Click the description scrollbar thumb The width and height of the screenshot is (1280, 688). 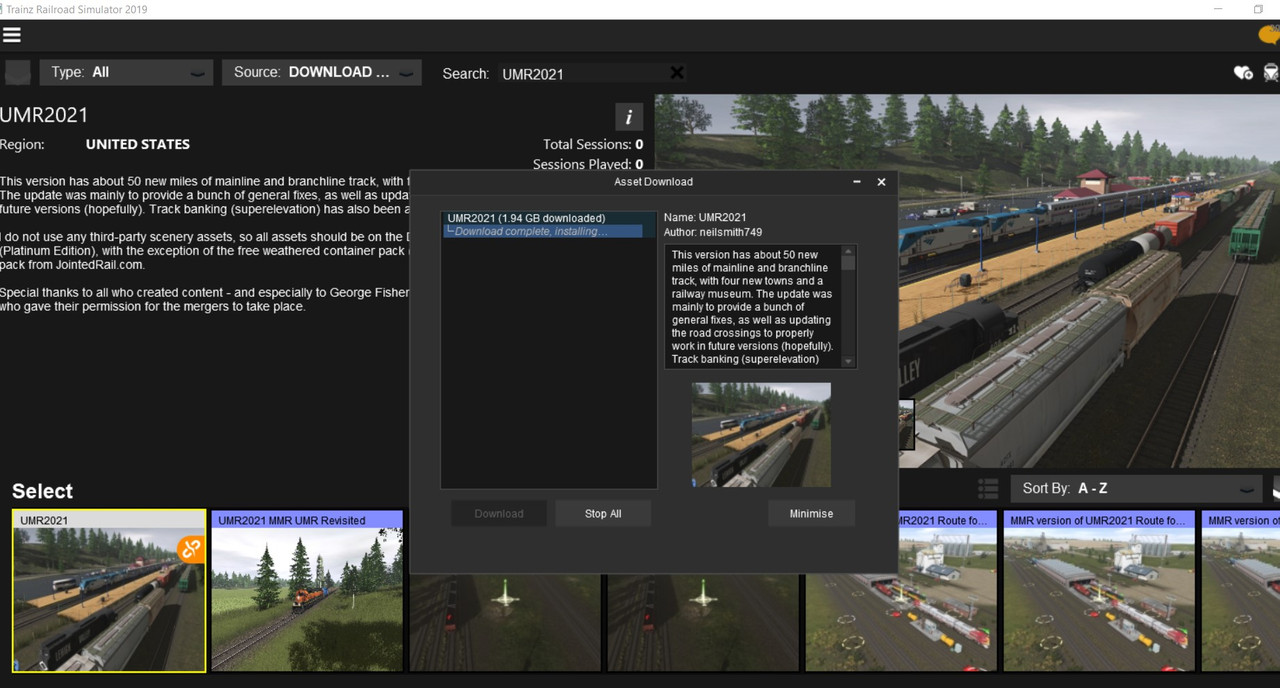[848, 262]
